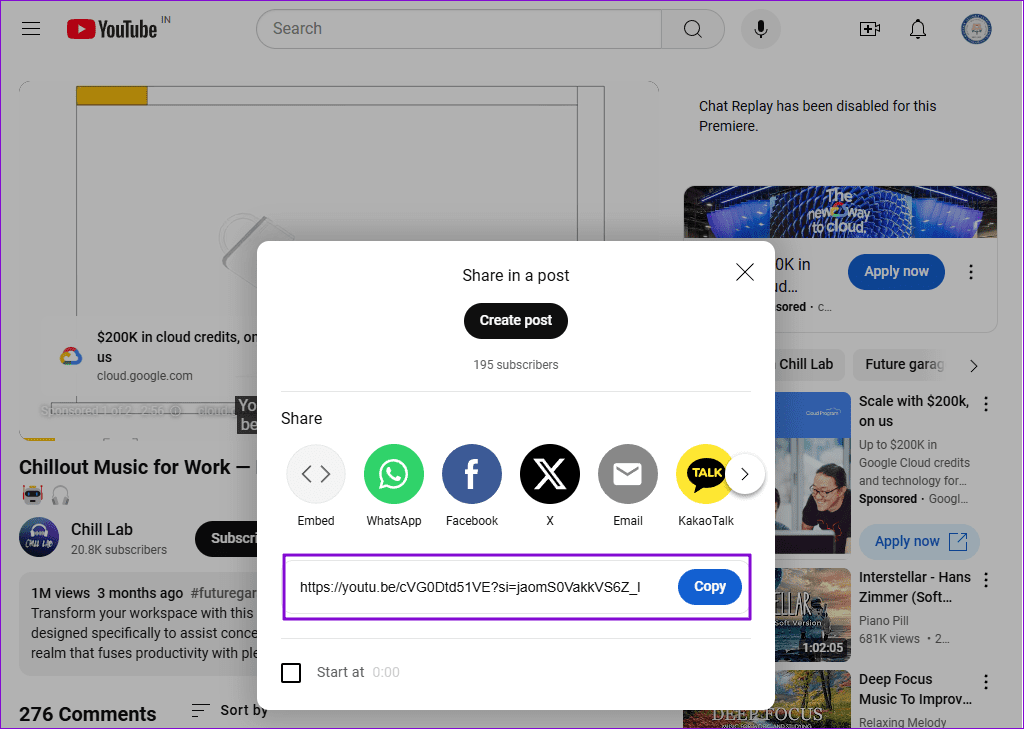Viewport: 1024px width, 729px height.
Task: Select the Email sharing option
Action: (x=627, y=474)
